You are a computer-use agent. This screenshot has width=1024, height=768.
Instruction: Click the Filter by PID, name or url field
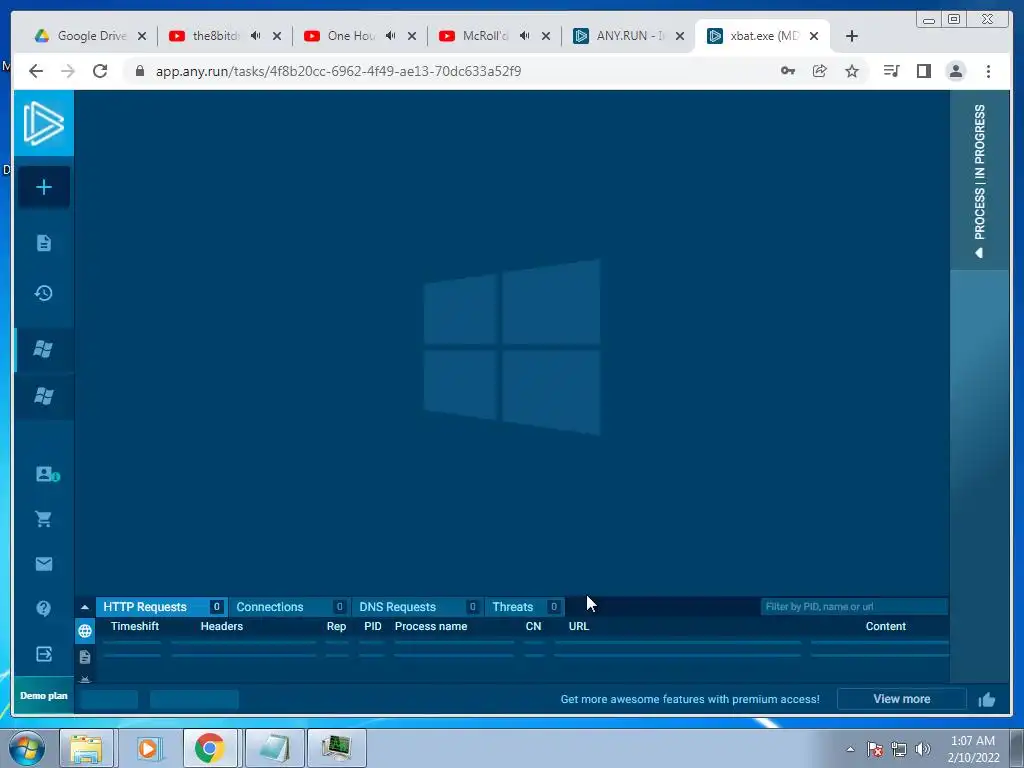(854, 607)
